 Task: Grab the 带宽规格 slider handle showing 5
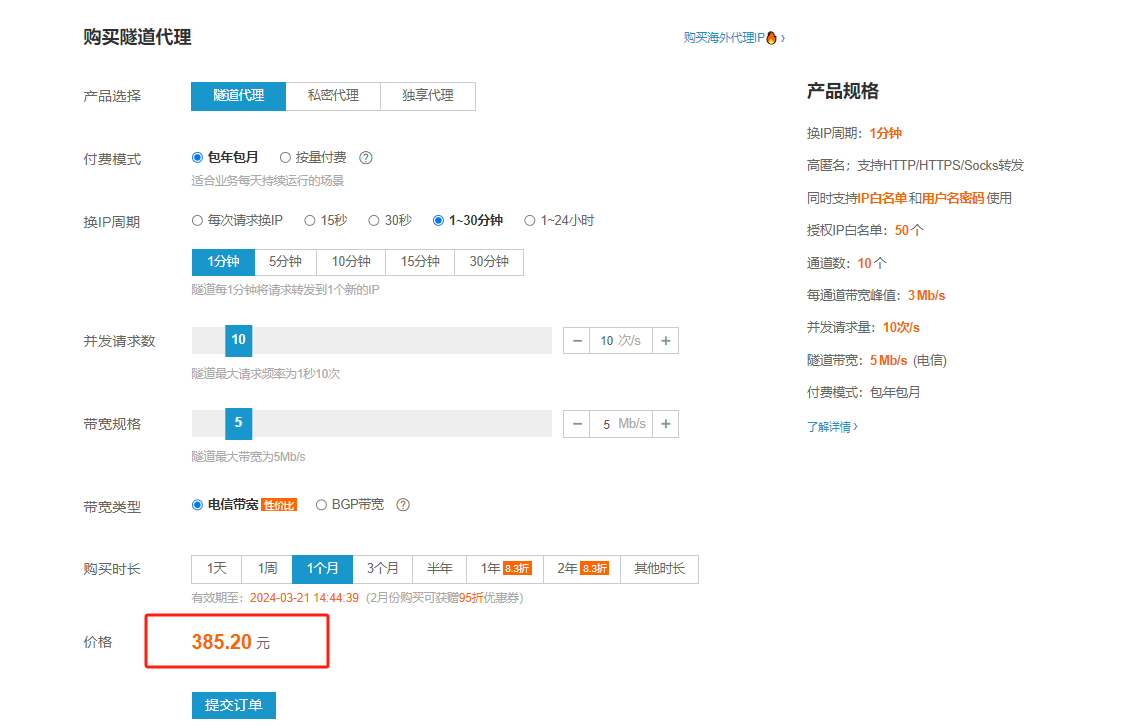point(239,423)
